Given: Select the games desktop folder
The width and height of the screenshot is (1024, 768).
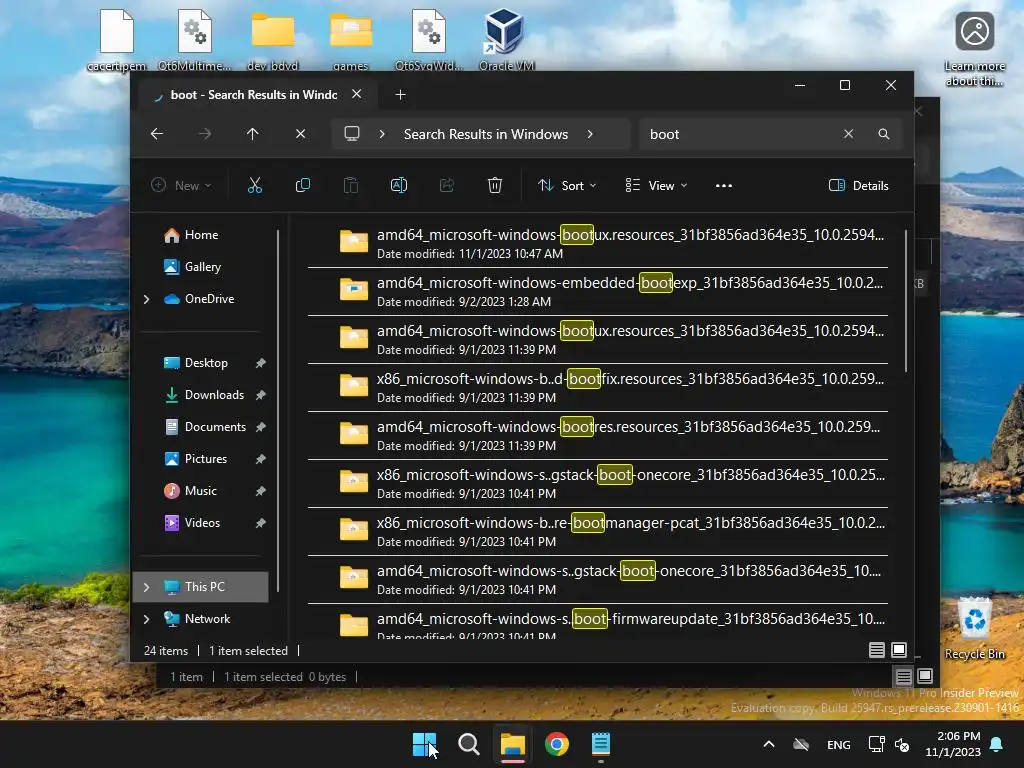Looking at the screenshot, I should click(351, 39).
